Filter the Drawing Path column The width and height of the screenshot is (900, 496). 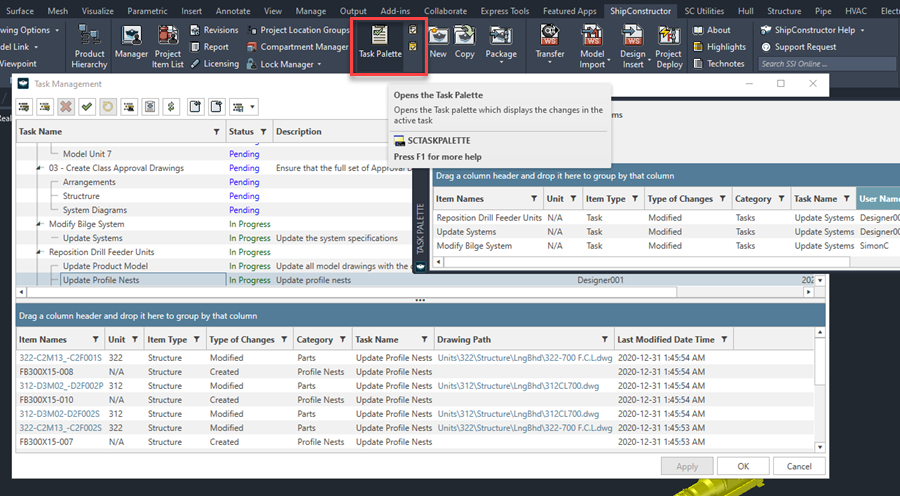point(604,340)
